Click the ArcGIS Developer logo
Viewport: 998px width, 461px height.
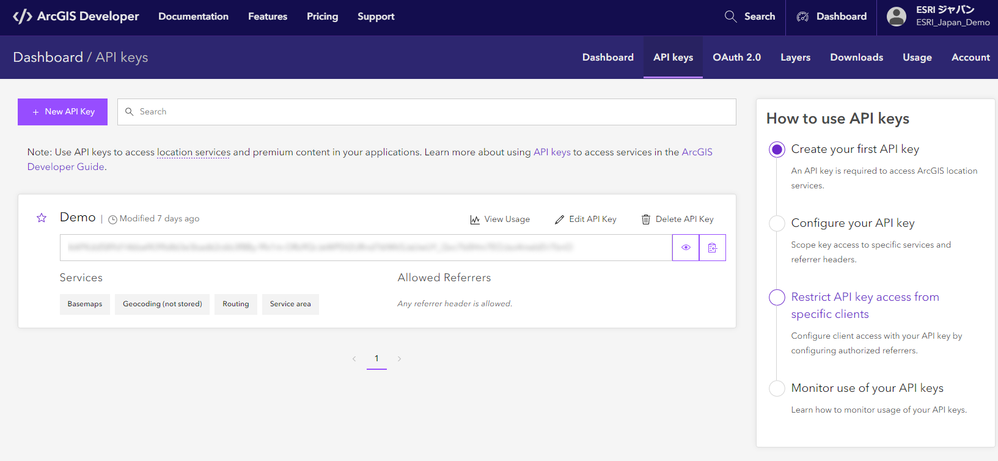tap(76, 17)
